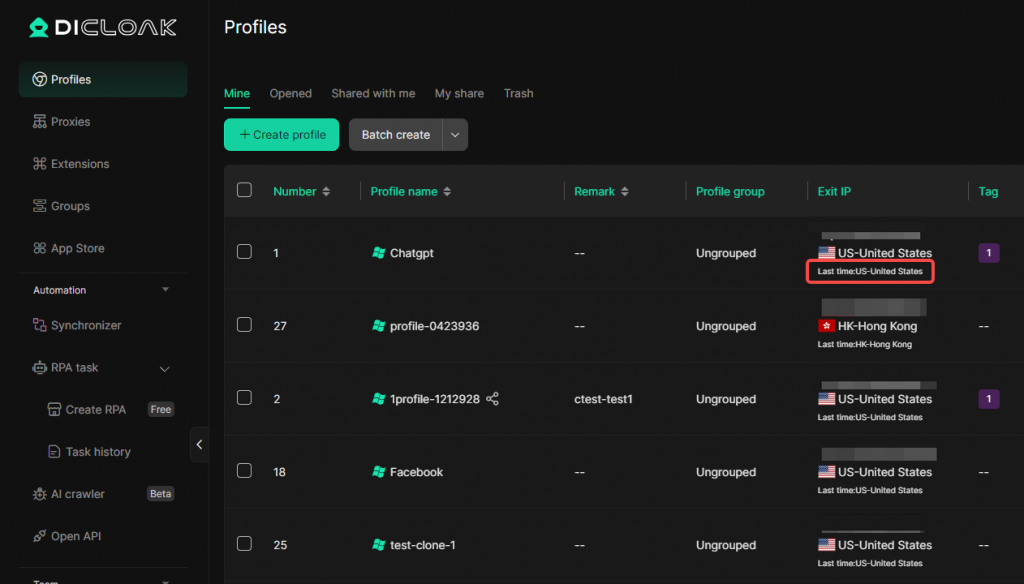The width and height of the screenshot is (1024, 584).
Task: Collapse the Automation section arrow
Action: click(165, 289)
